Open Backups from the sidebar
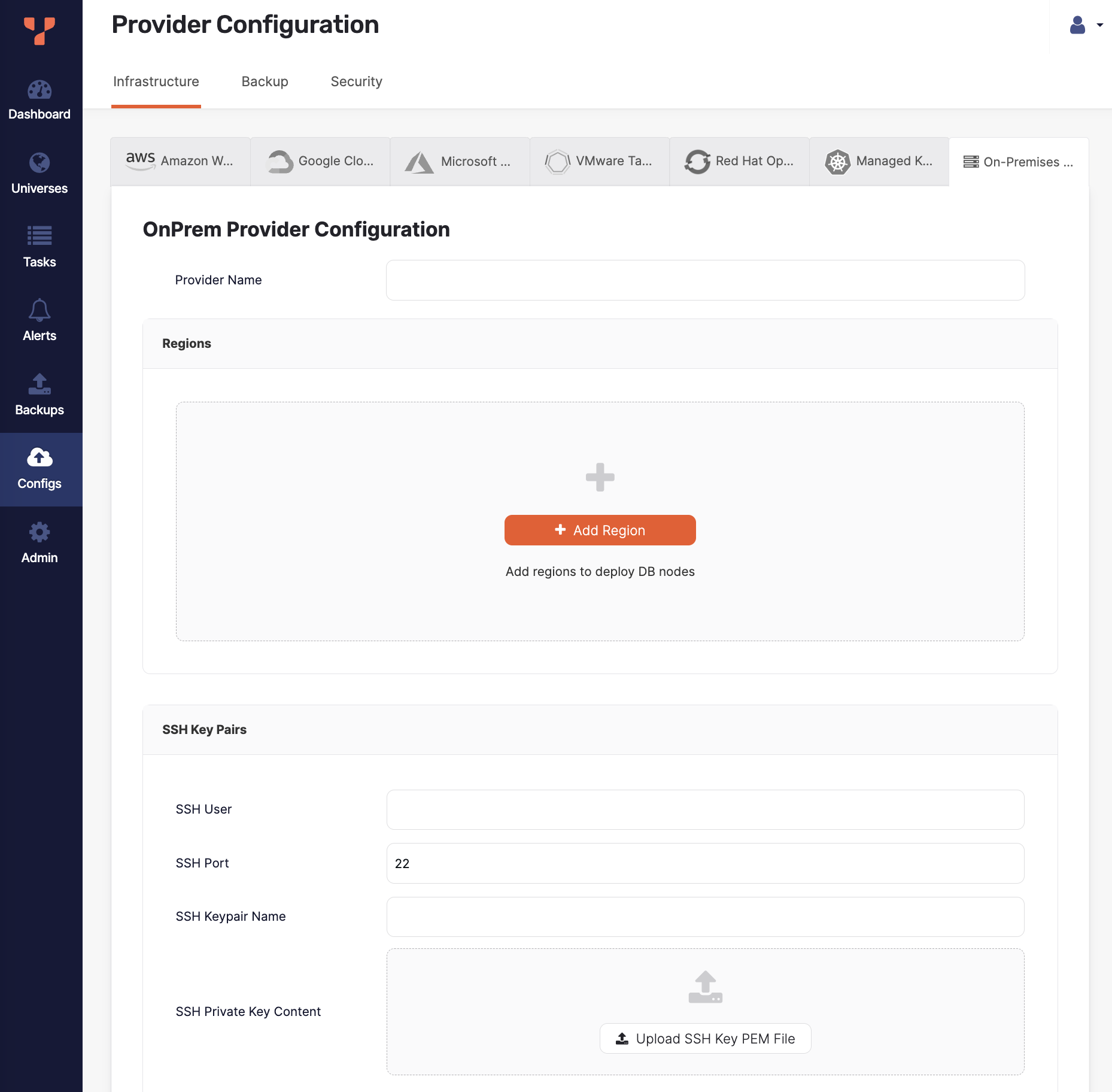This screenshot has height=1092, width=1112. click(x=40, y=395)
